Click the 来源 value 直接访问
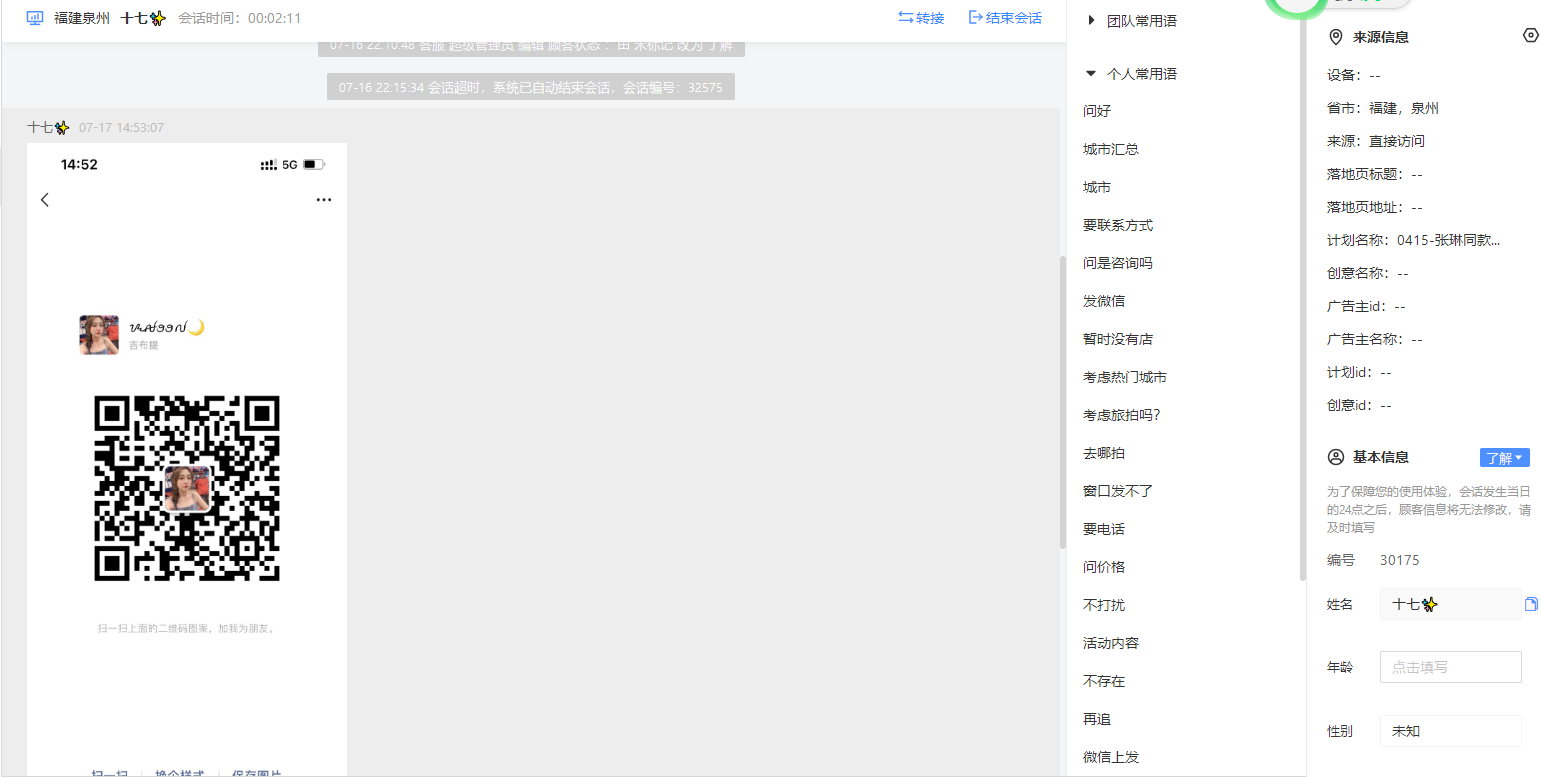 coord(1397,141)
